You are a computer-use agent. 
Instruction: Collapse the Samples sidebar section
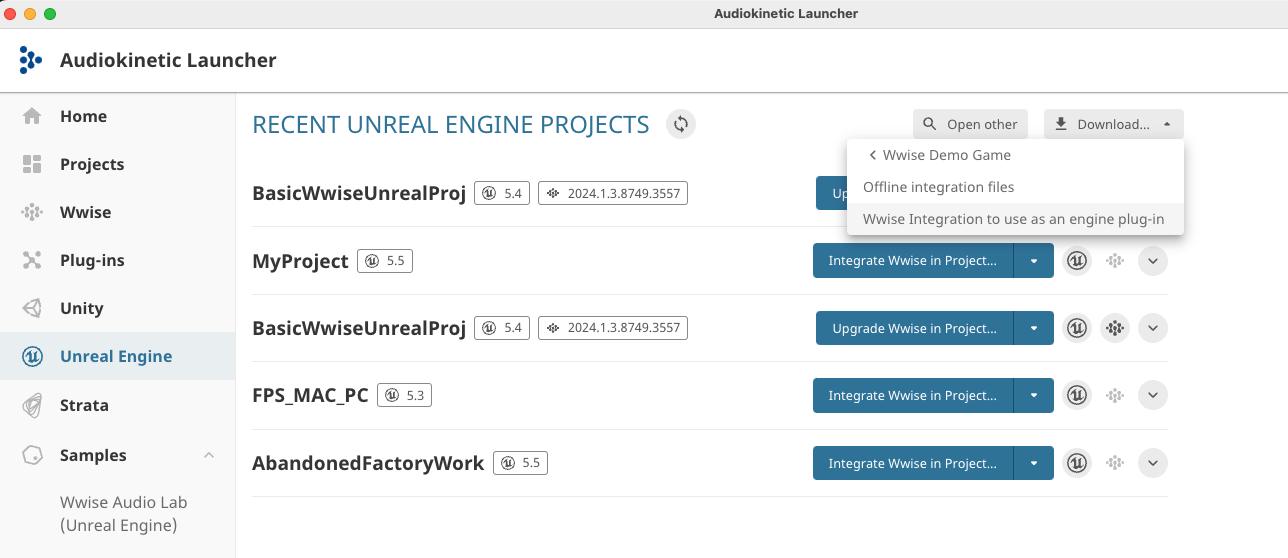pos(209,455)
